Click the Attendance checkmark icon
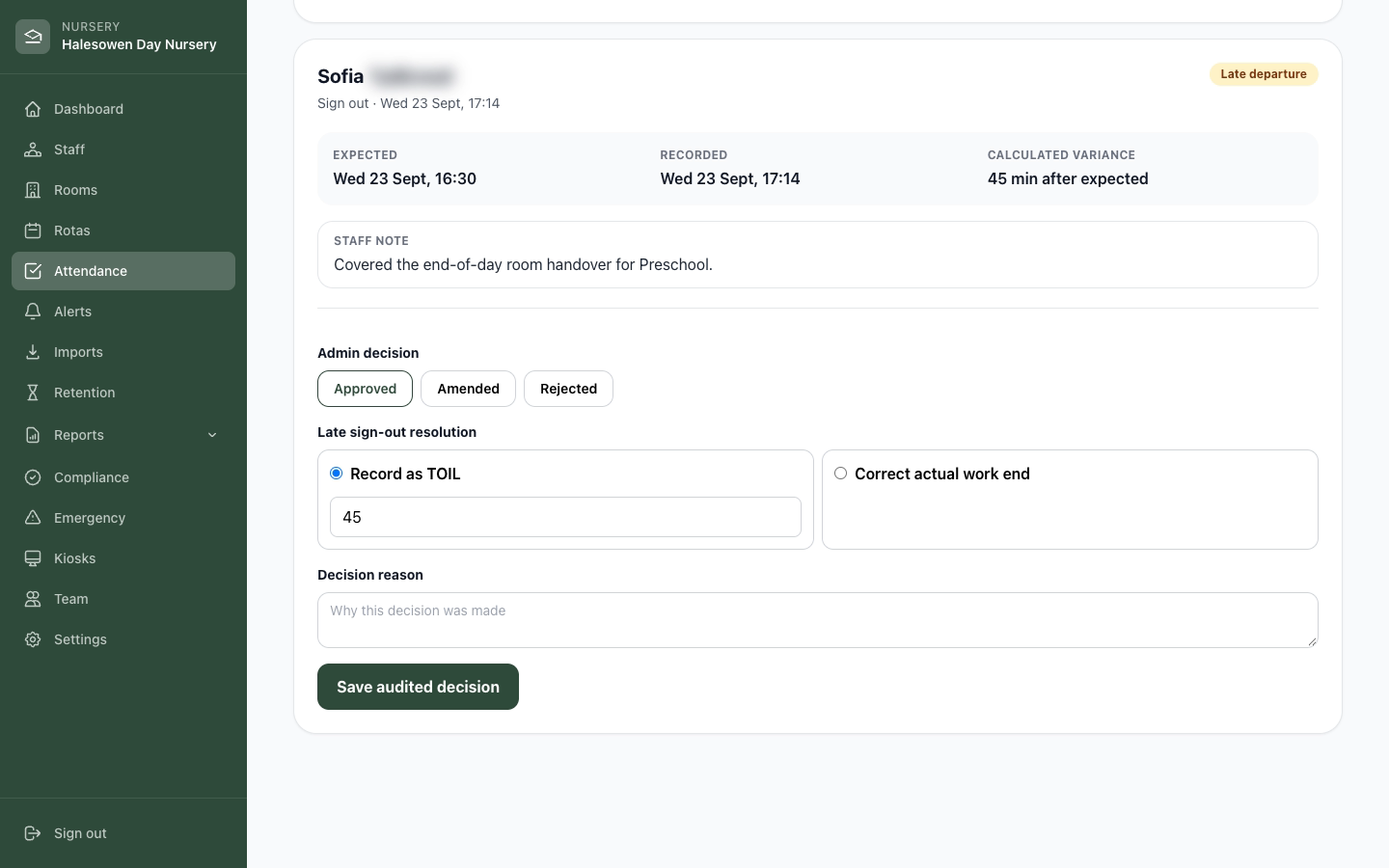The height and width of the screenshot is (868, 1389). pos(33,271)
